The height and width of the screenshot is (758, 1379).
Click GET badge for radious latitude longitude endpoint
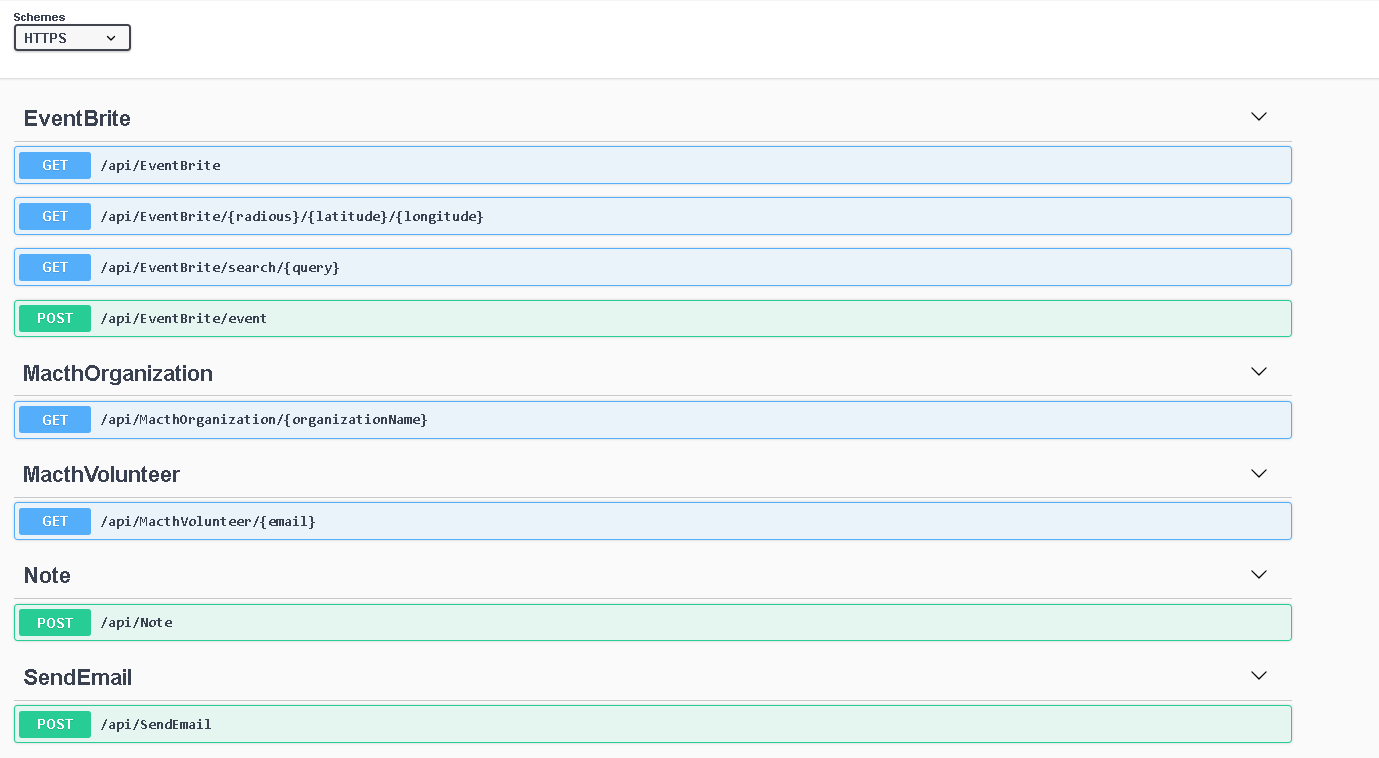[55, 216]
